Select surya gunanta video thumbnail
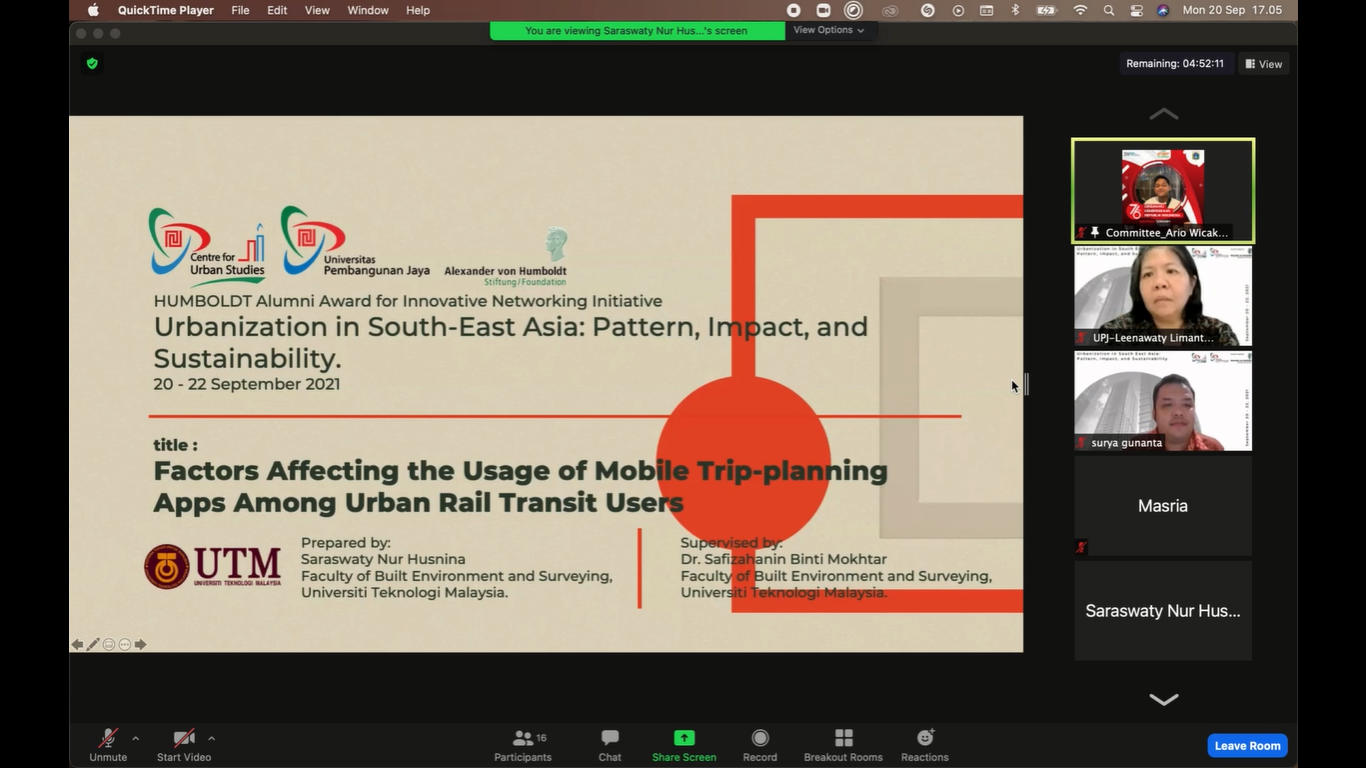 1163,400
